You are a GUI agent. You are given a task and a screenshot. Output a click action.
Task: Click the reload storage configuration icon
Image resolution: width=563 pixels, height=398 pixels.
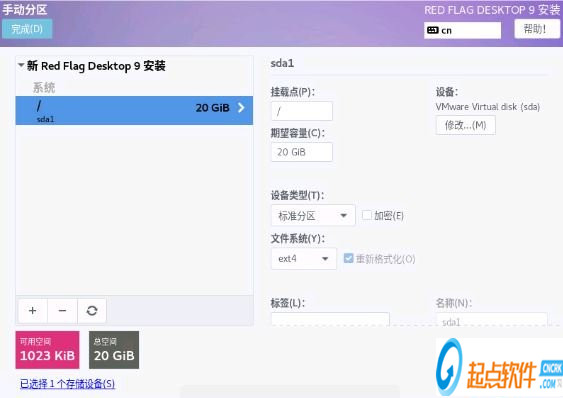coord(92,310)
